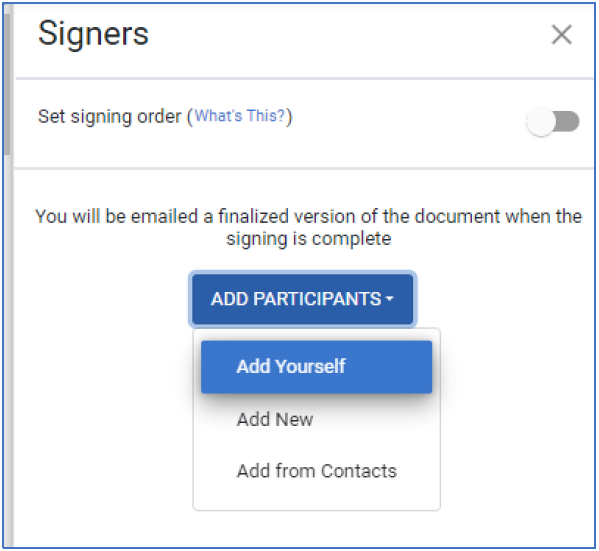This screenshot has height=551, width=599.
Task: Click the finalized version email notice text
Action: tap(308, 228)
